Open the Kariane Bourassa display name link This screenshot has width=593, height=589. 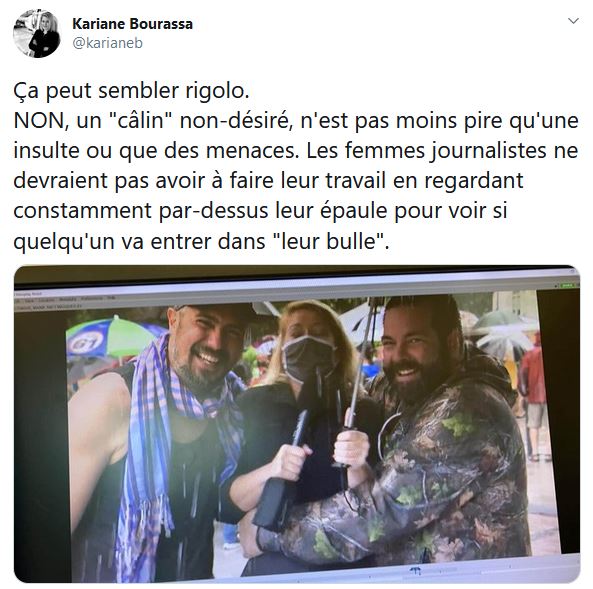coord(132,24)
